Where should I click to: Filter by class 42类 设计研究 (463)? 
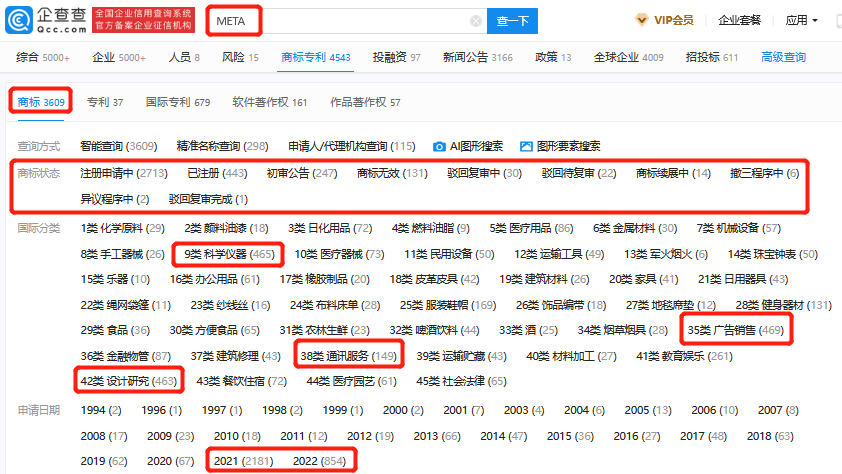128,381
